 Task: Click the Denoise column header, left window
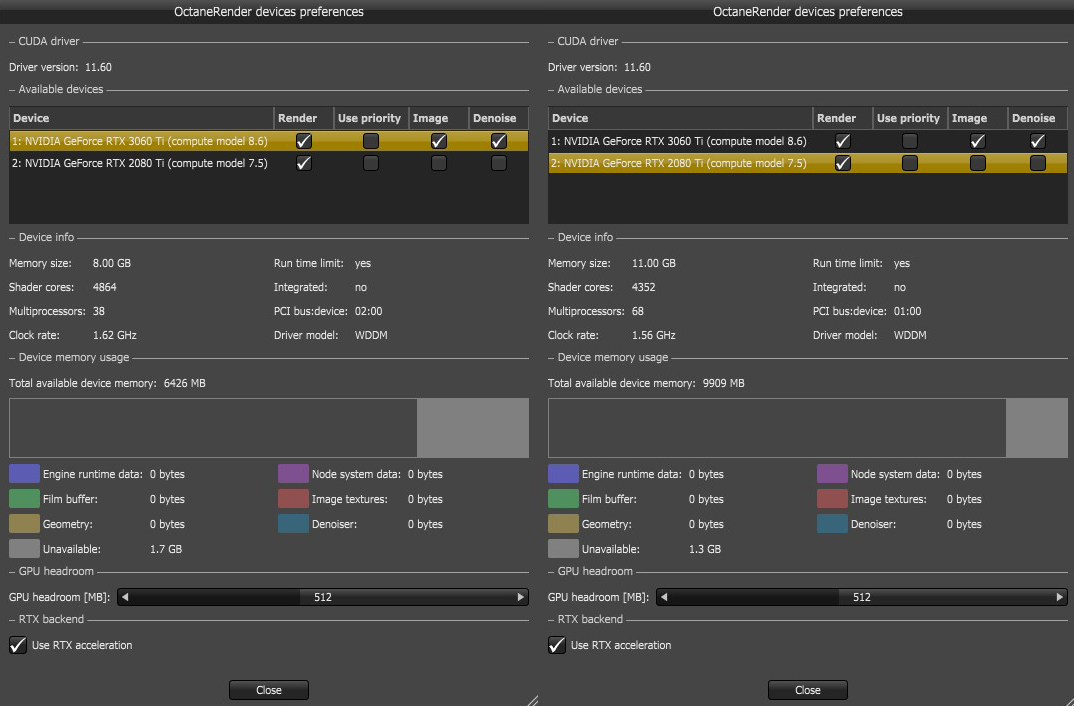click(x=499, y=118)
